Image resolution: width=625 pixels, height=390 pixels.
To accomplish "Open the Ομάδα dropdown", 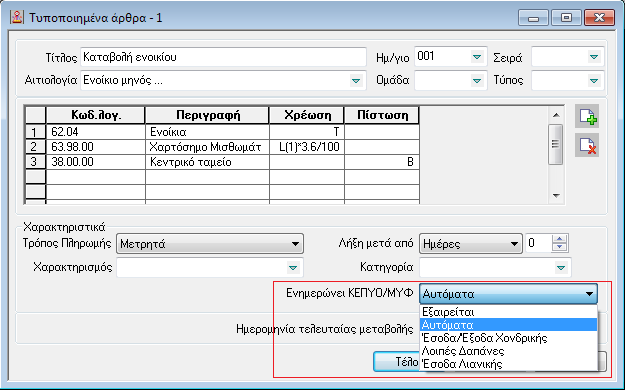I will tap(477, 81).
